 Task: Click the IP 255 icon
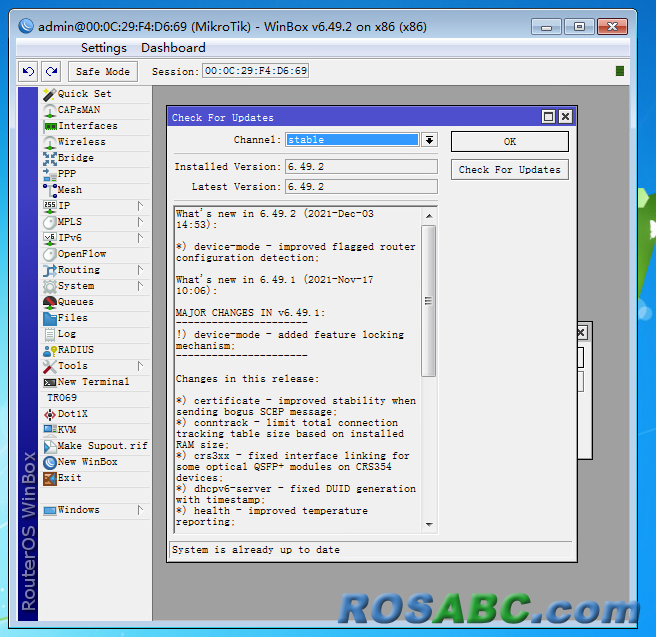pyautogui.click(x=50, y=206)
